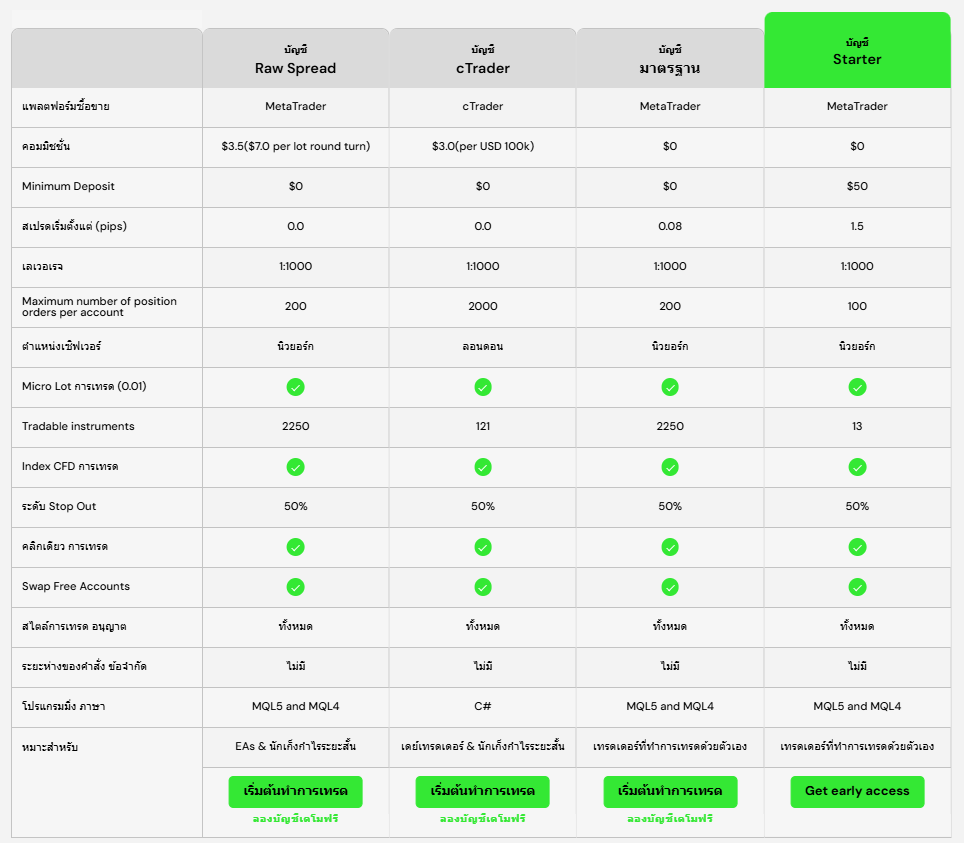Click the one-click trading checkmark for cTrader
Screen dimensions: 964x843
483,547
